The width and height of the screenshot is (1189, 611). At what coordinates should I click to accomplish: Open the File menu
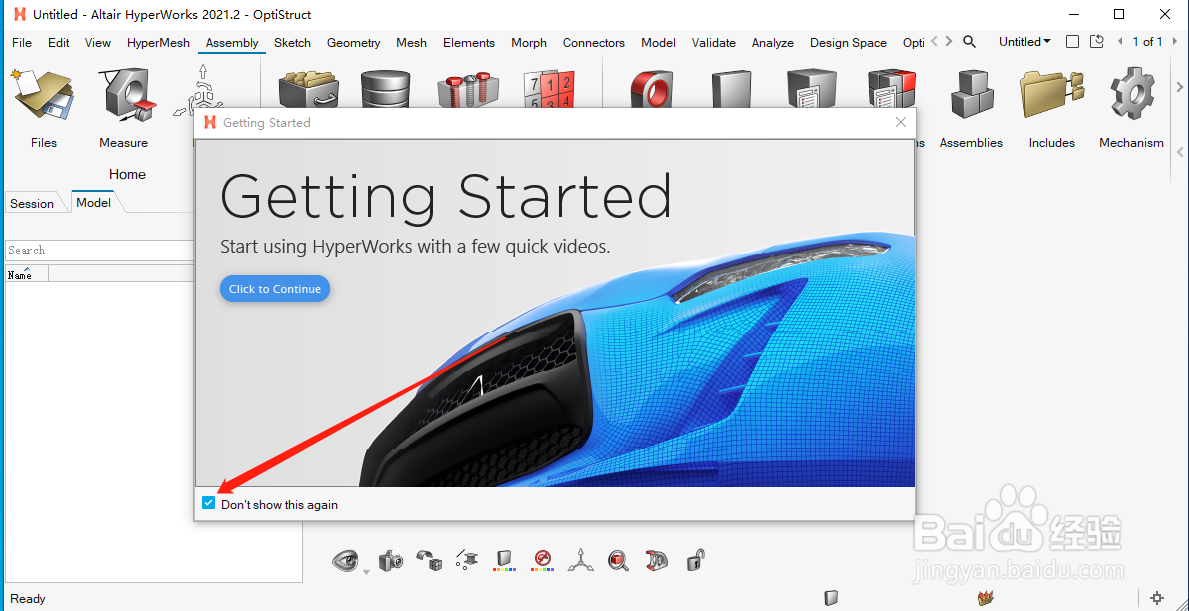click(x=22, y=43)
